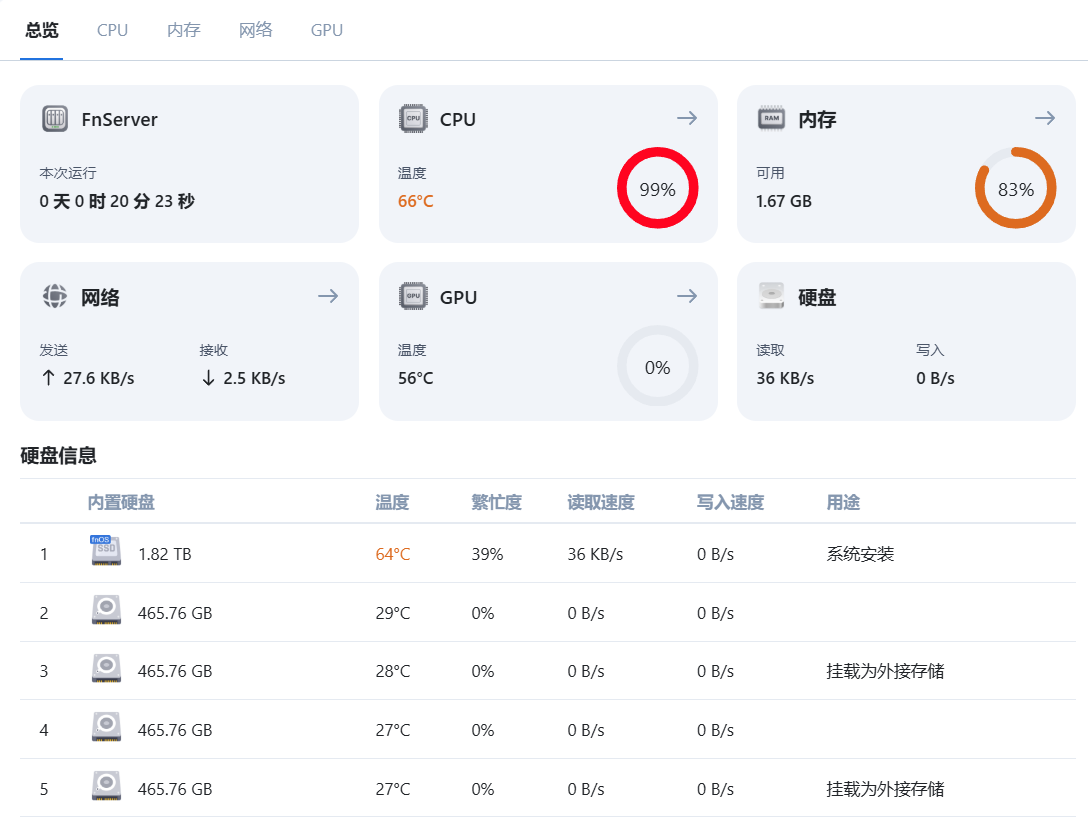1088x831 pixels.
Task: Open memory details via arrow
Action: 1045,118
